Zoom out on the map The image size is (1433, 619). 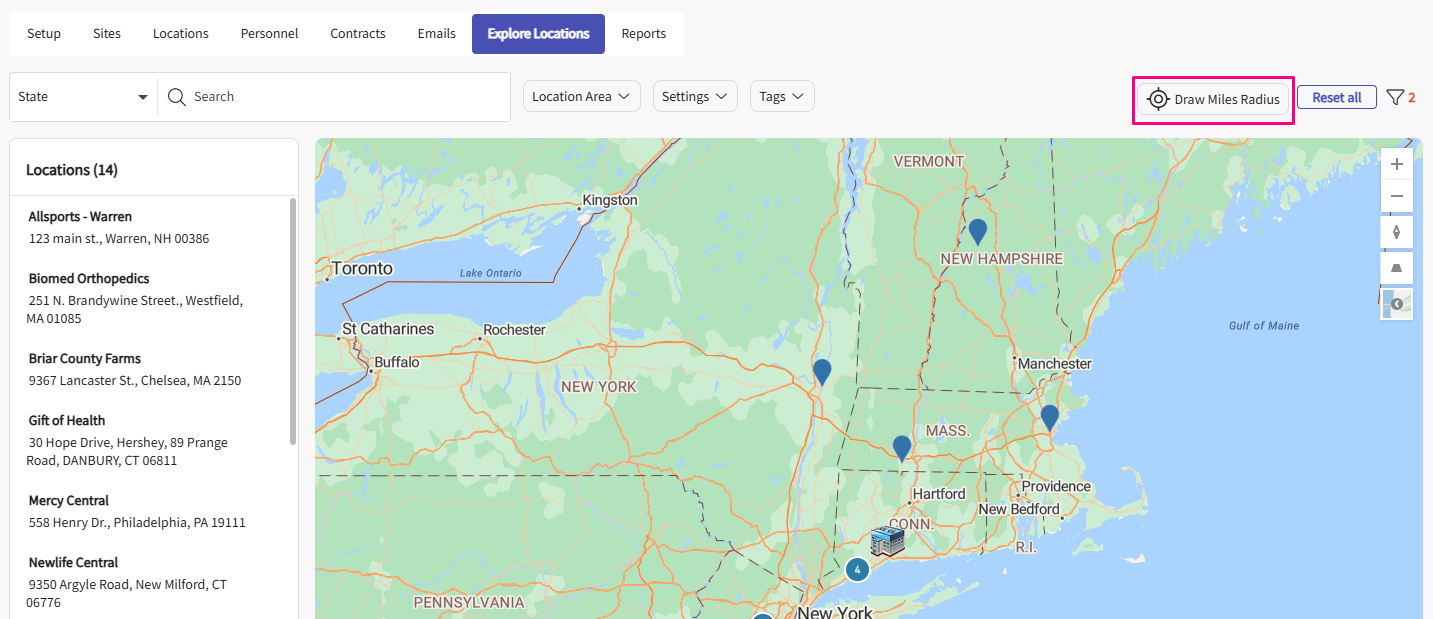1396,196
